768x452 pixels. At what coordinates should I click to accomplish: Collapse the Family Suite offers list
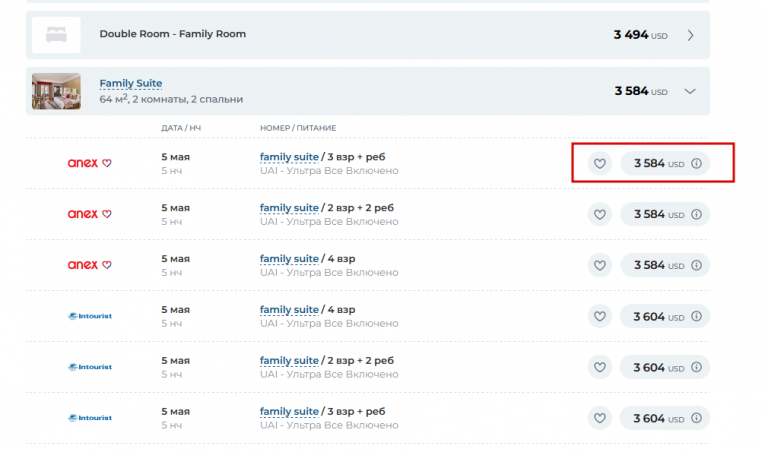pos(690,92)
